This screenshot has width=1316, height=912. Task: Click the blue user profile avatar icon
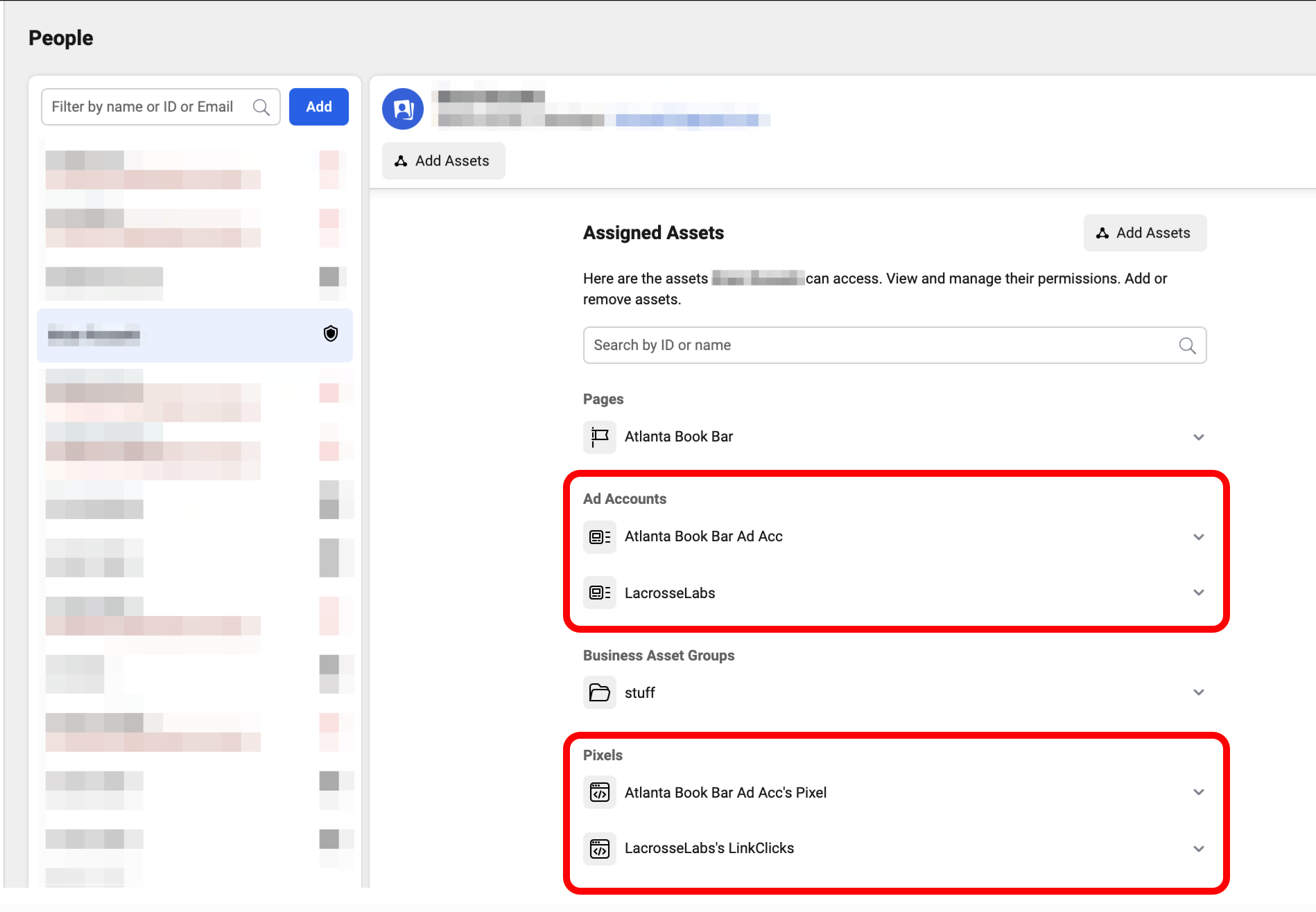click(402, 109)
